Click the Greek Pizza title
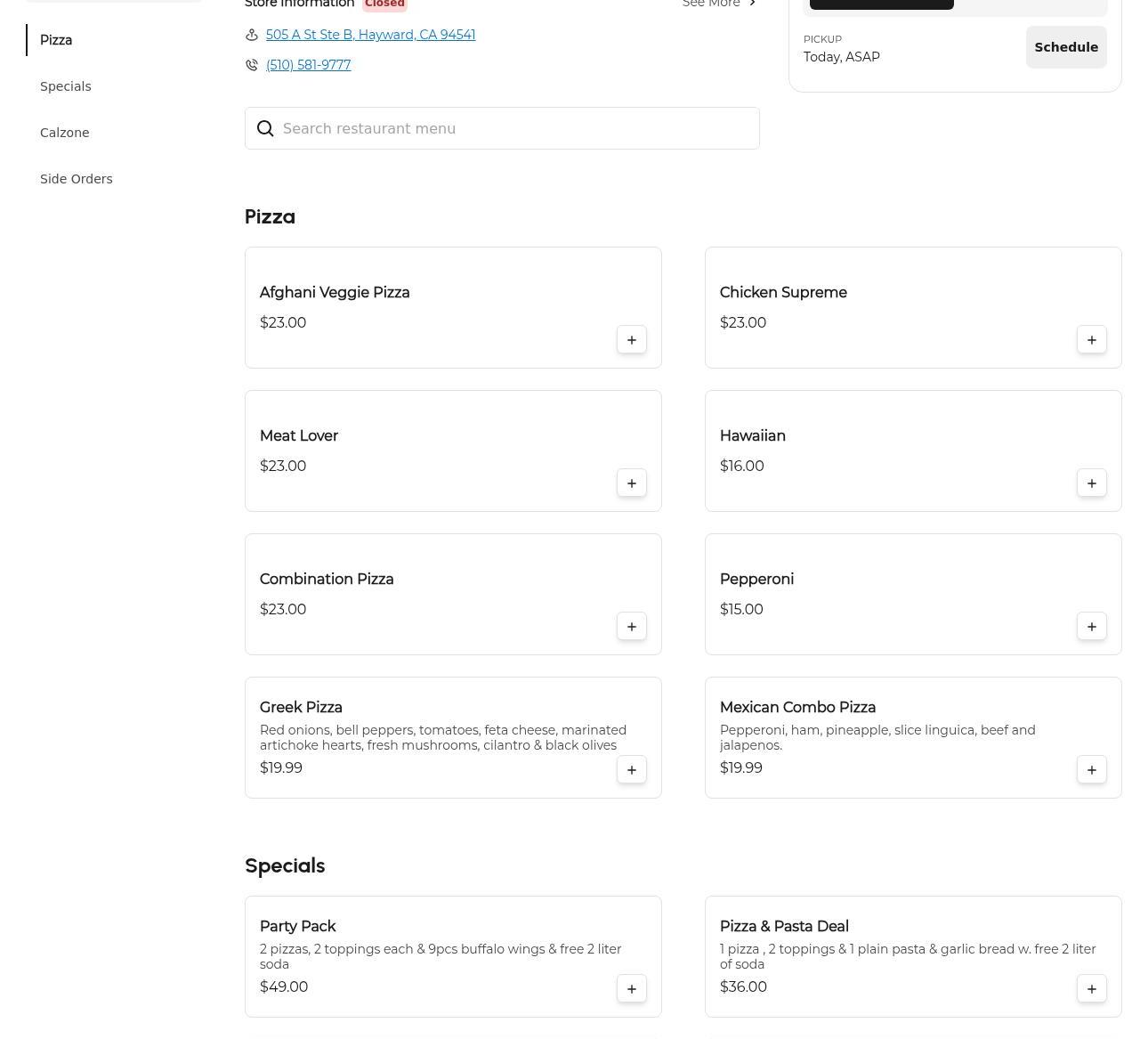Viewport: 1148px width, 1039px height. pyautogui.click(x=301, y=708)
